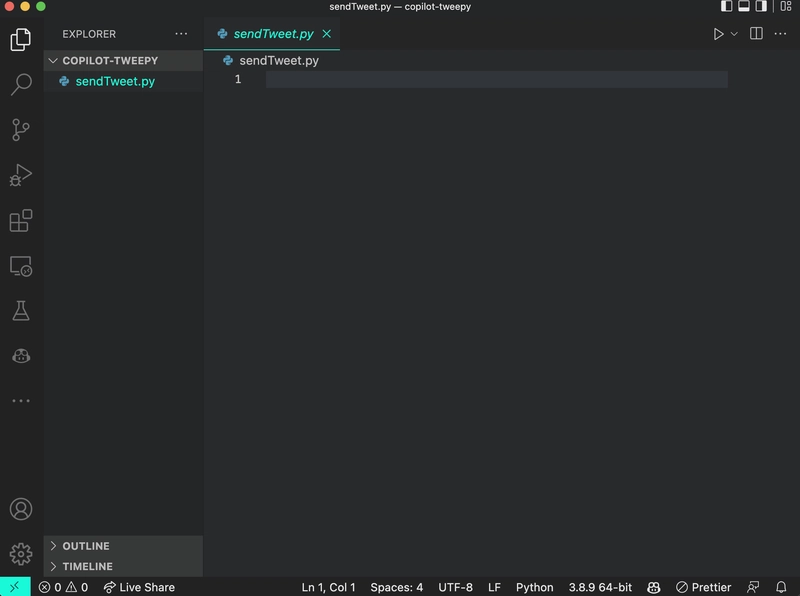The width and height of the screenshot is (800, 596).
Task: Toggle the secondary sidebar layout button
Action: pos(760,7)
